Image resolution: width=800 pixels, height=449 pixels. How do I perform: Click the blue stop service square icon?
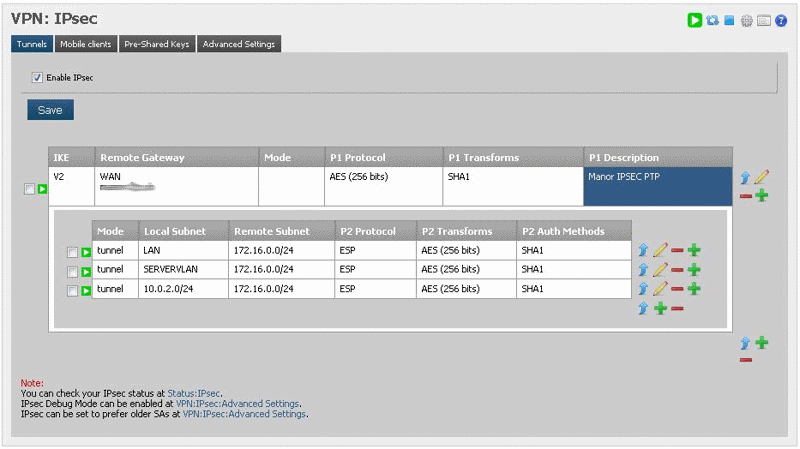(730, 20)
